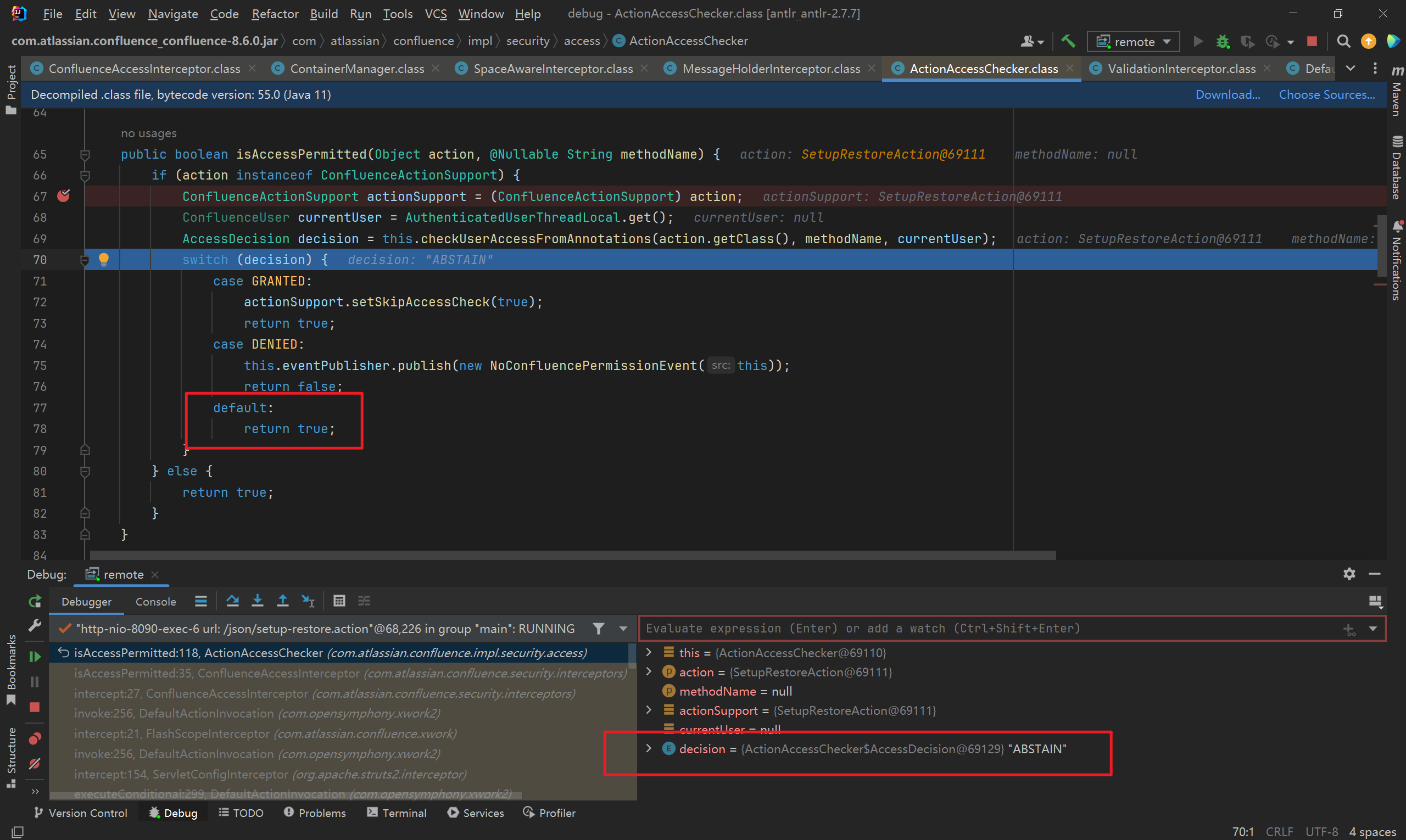Click the orange update arrow icon
Image resolution: width=1406 pixels, height=840 pixels.
[x=1369, y=41]
